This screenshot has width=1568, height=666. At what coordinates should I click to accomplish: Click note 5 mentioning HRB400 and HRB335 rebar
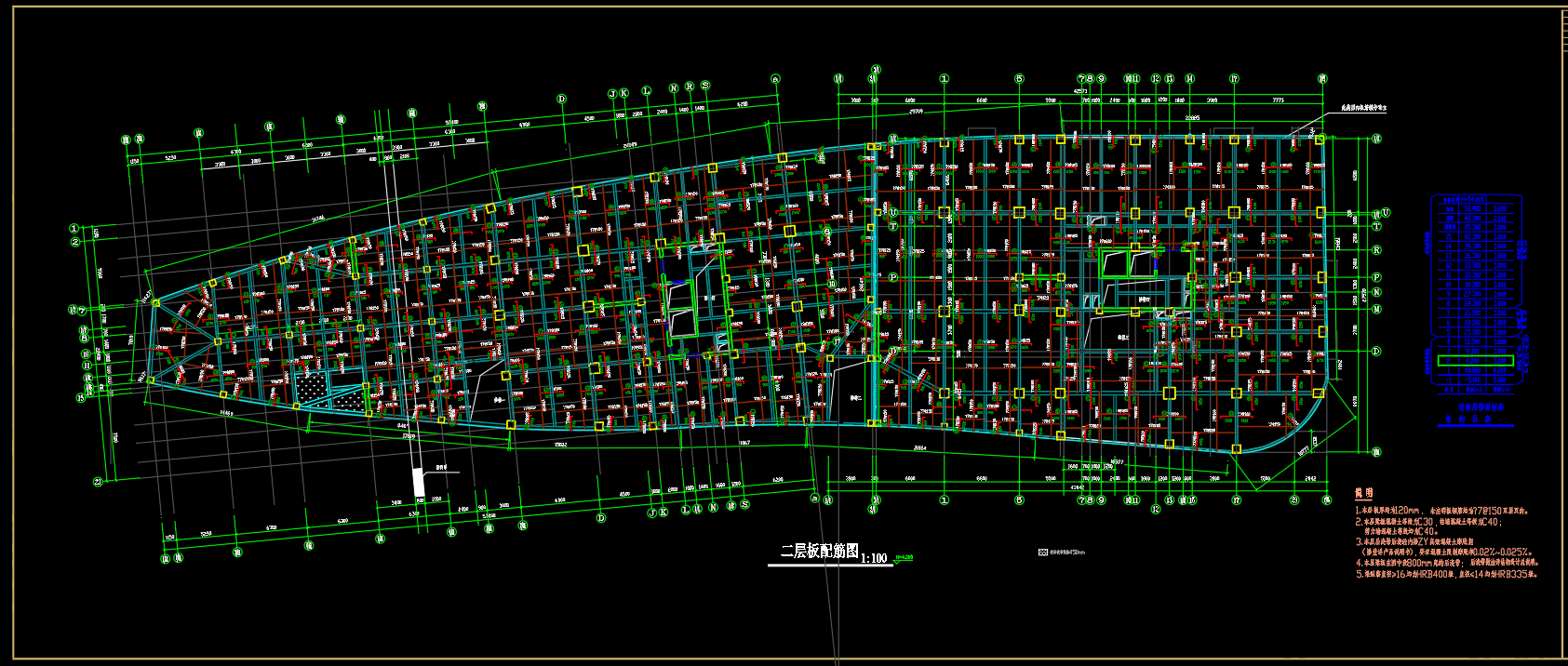(x=1446, y=575)
